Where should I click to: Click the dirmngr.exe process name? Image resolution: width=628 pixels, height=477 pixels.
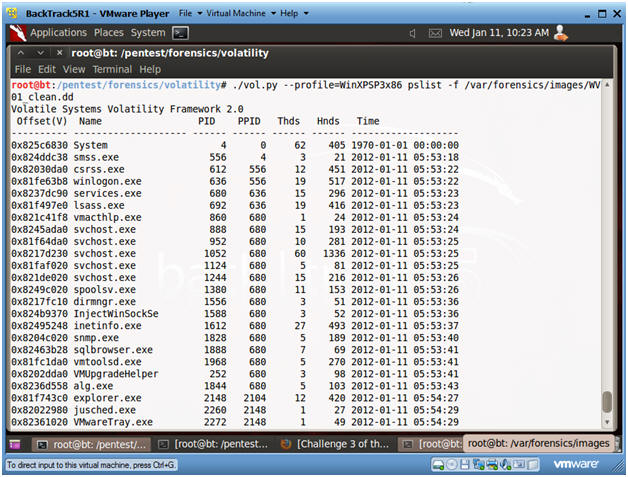[x=105, y=301]
